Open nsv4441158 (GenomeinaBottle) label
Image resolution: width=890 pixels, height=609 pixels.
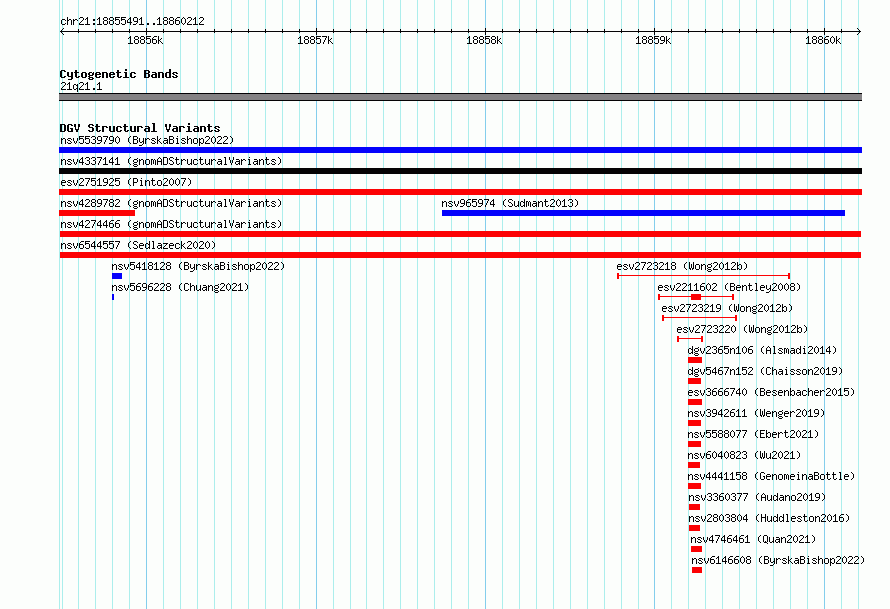(x=771, y=476)
